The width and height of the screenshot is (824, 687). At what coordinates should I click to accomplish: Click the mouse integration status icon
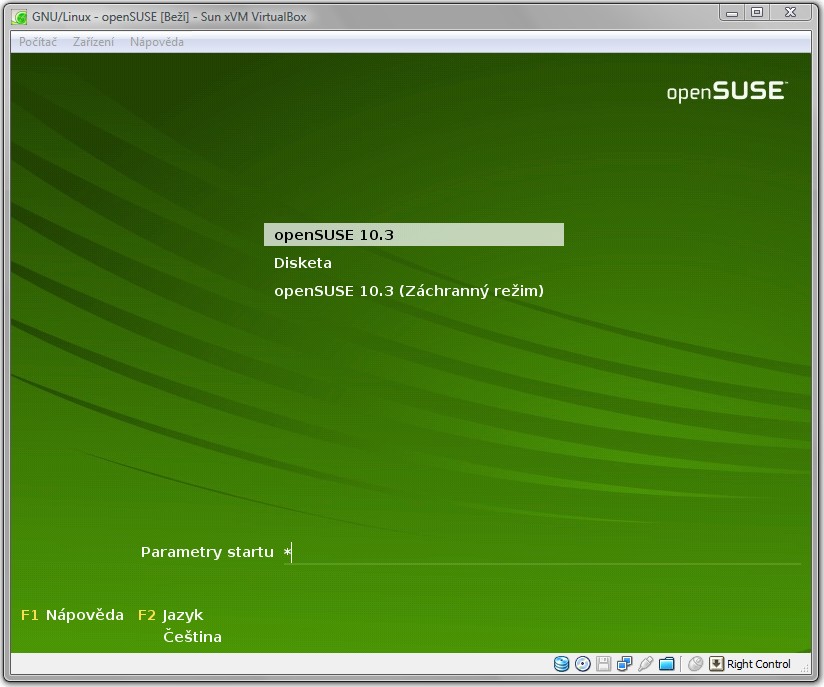click(x=695, y=664)
